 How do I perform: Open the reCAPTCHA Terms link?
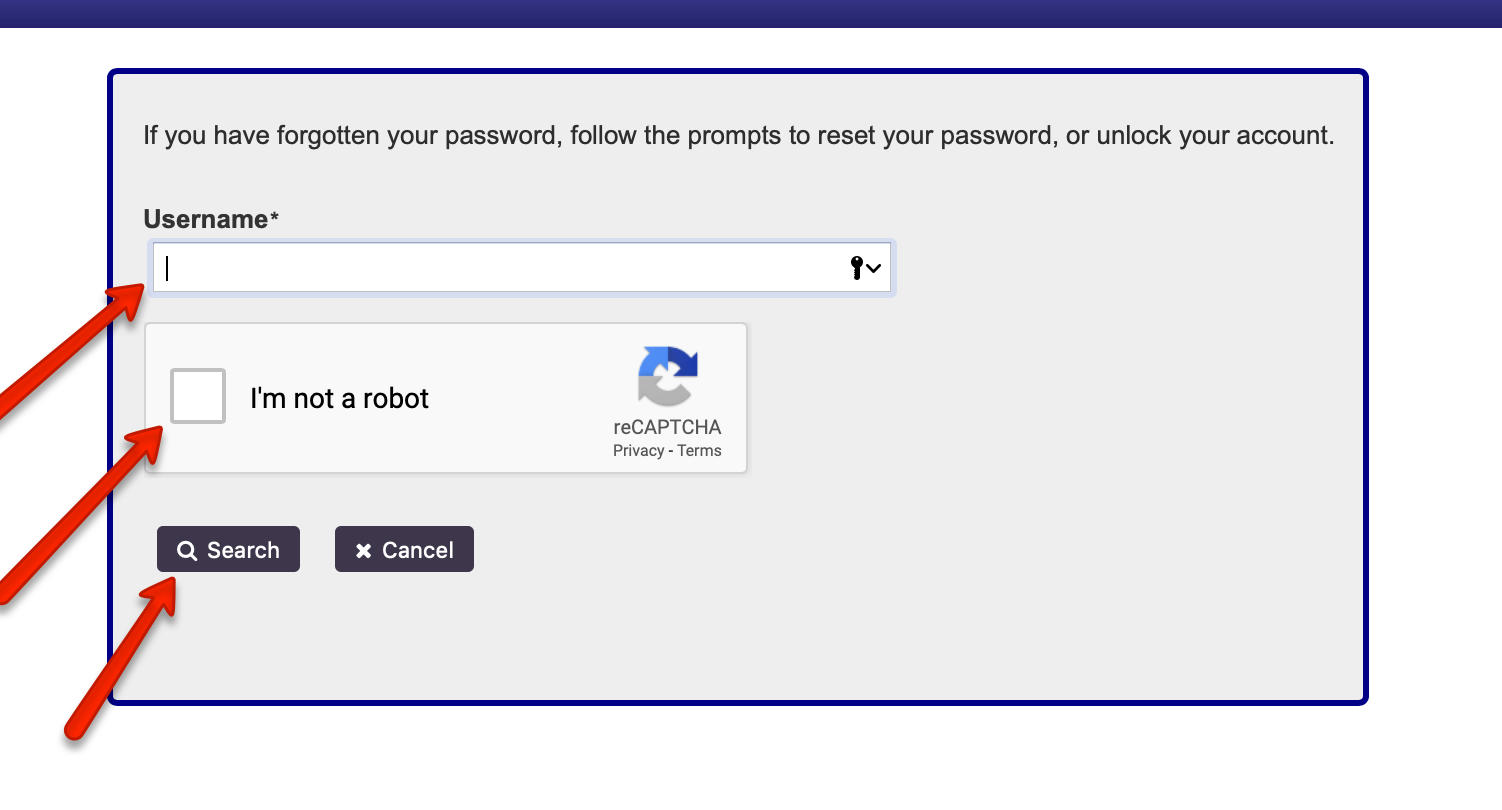coord(699,451)
